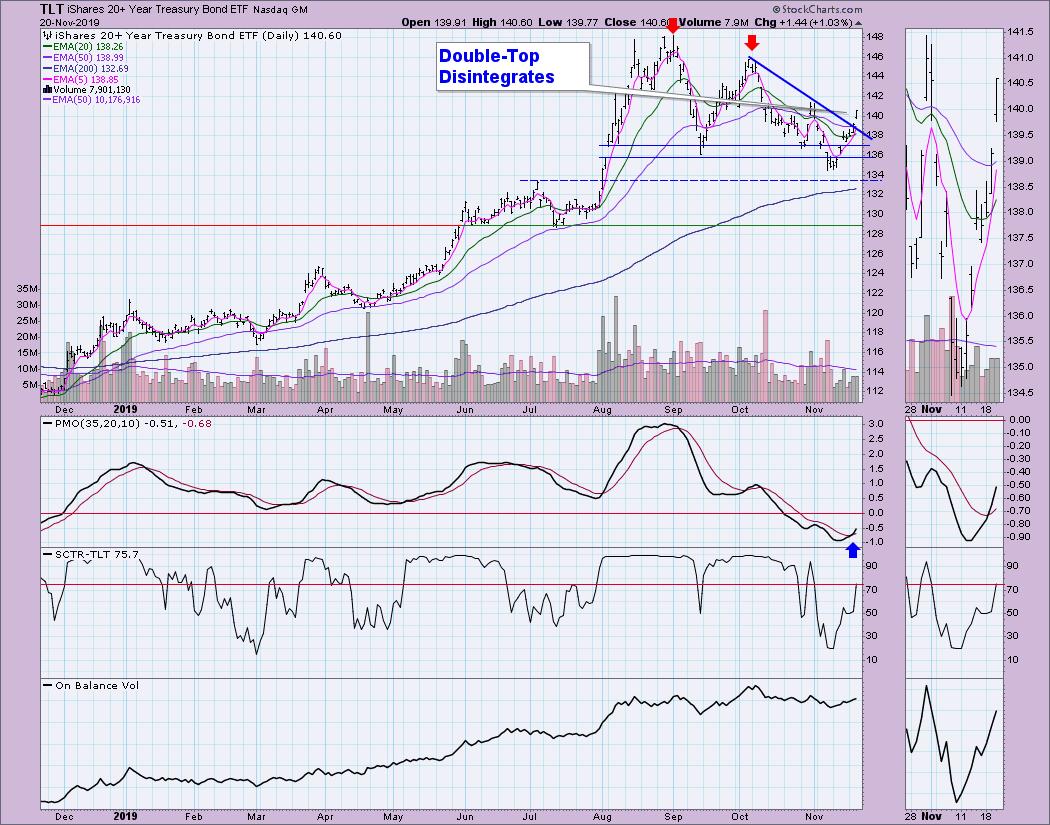Image resolution: width=1050 pixels, height=825 pixels.
Task: Select the 'Low 139.77' value
Action: coord(568,22)
